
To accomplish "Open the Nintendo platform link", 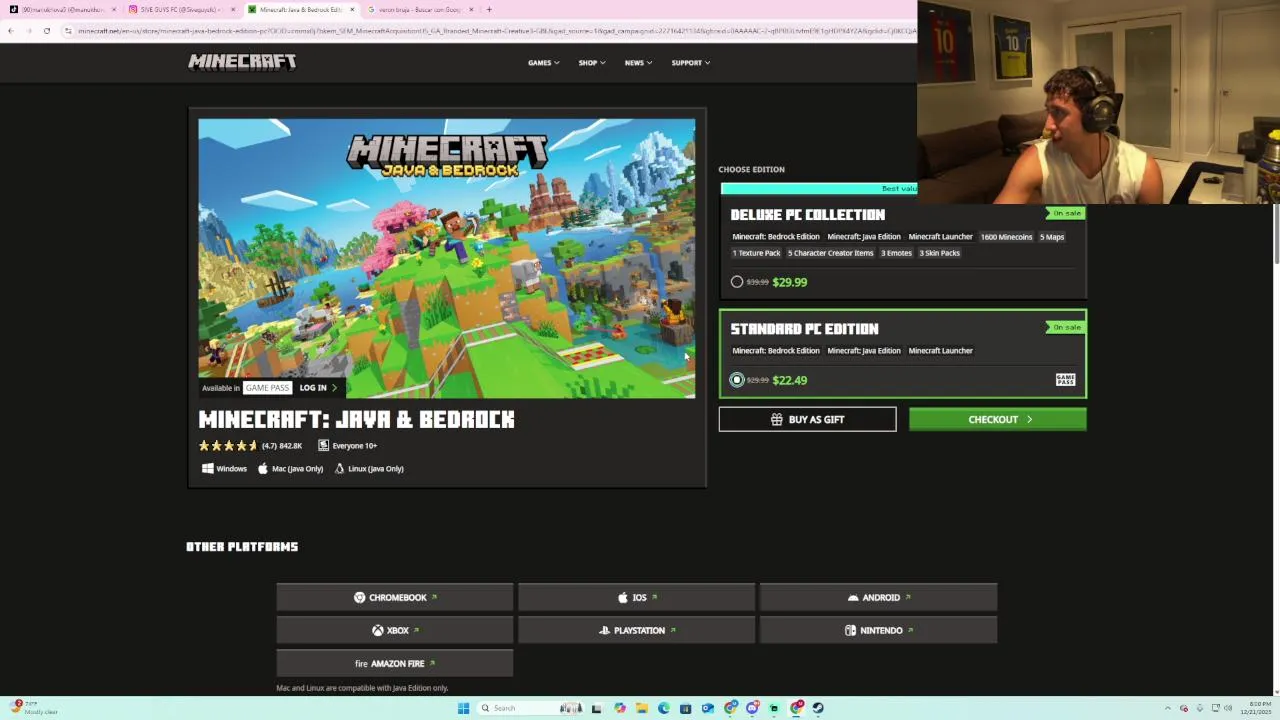I will (879, 631).
